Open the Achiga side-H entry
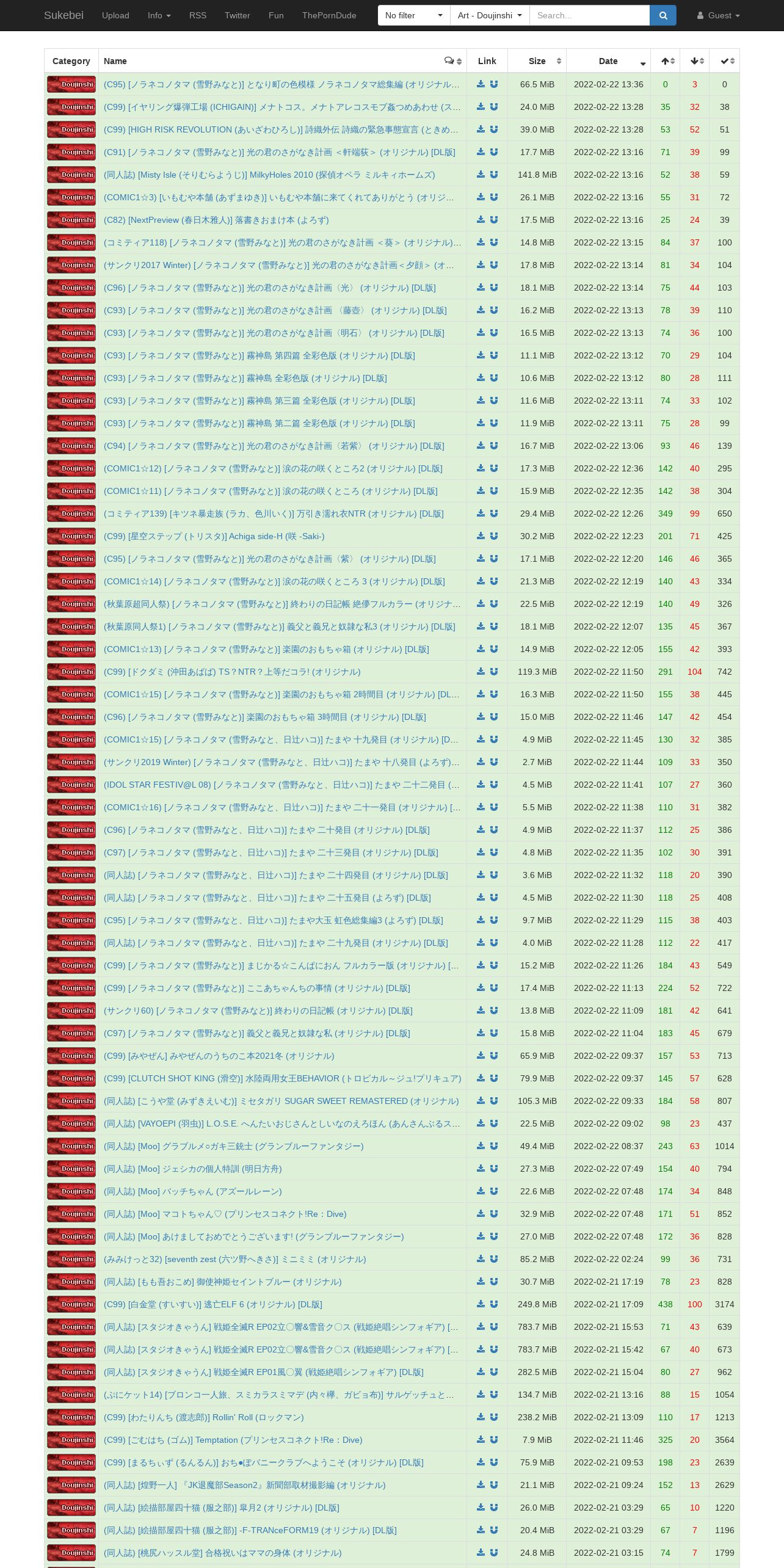 tap(214, 536)
